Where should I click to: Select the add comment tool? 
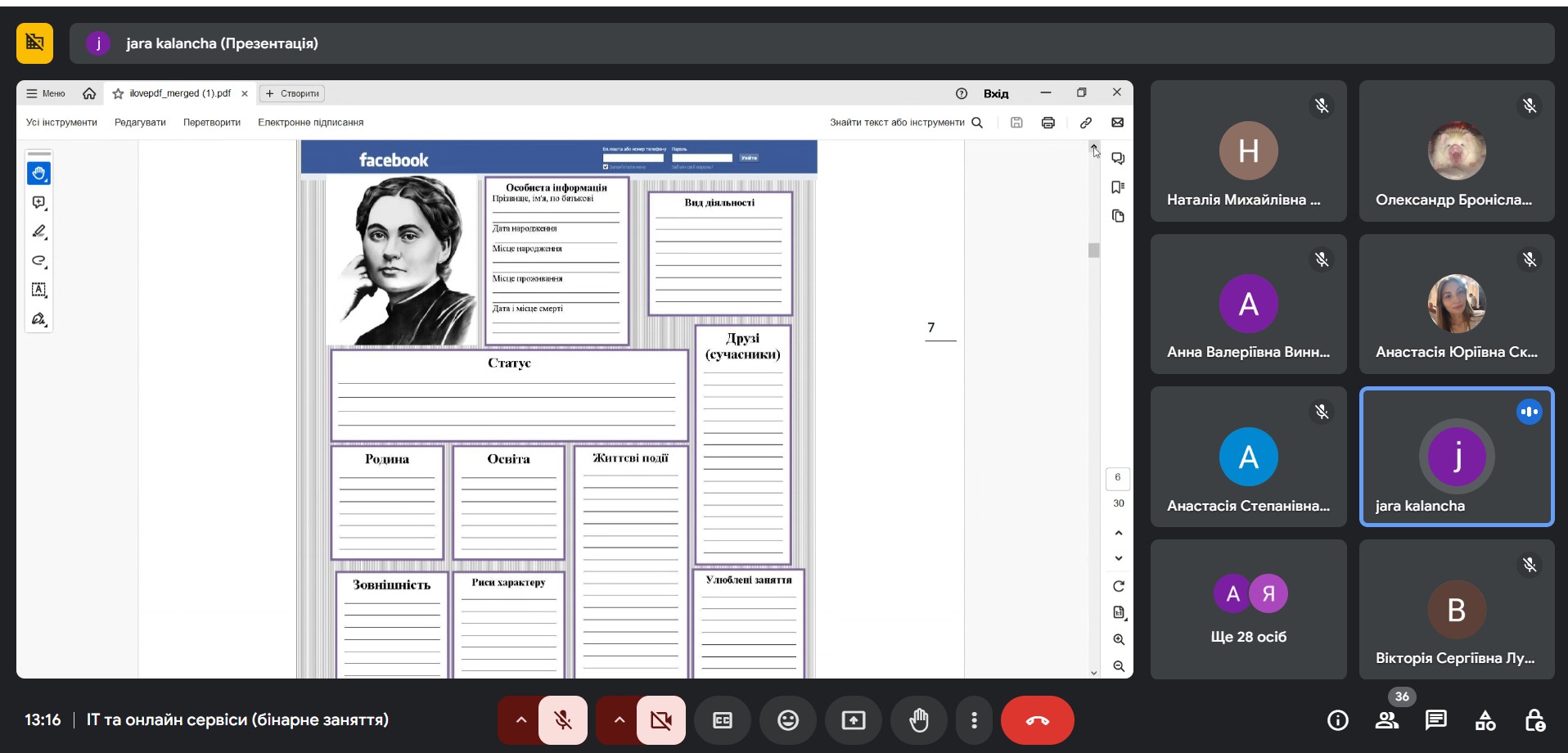pyautogui.click(x=38, y=202)
